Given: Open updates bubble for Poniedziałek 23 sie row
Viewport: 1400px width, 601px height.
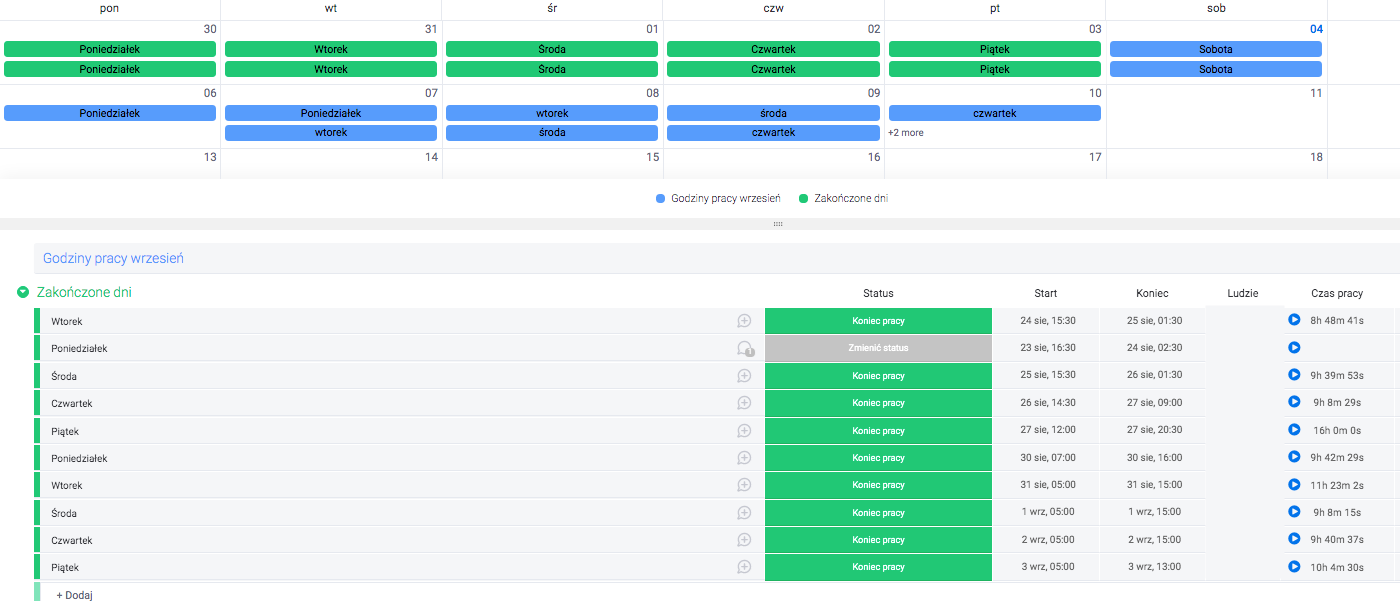Looking at the screenshot, I should coord(744,348).
